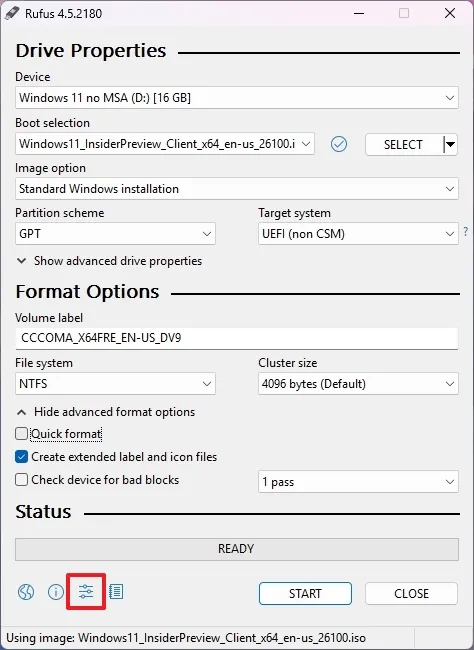Open the language globe icon
The image size is (474, 650).
click(26, 592)
